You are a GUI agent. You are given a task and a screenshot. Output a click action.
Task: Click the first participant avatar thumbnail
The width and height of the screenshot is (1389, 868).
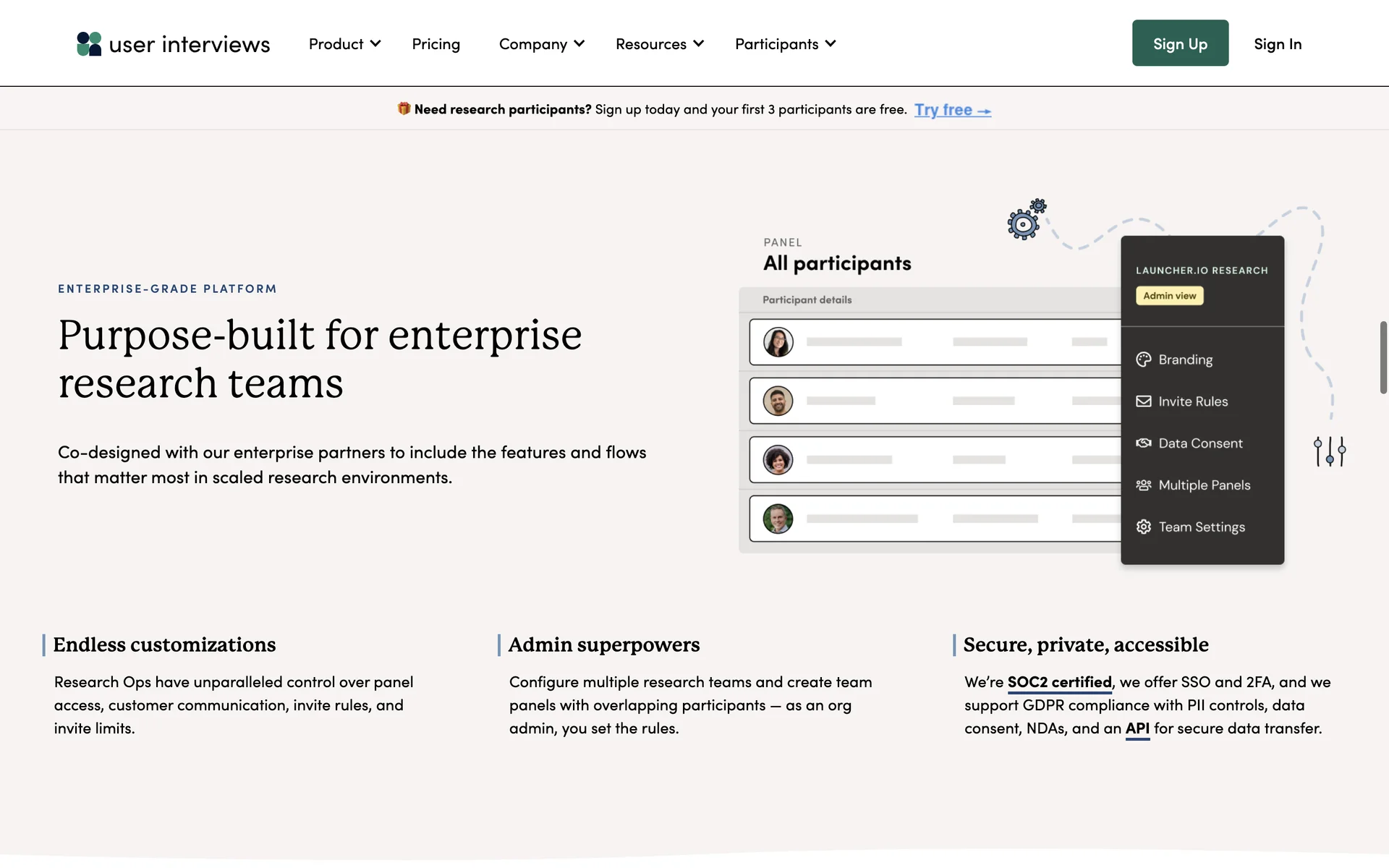click(x=778, y=342)
